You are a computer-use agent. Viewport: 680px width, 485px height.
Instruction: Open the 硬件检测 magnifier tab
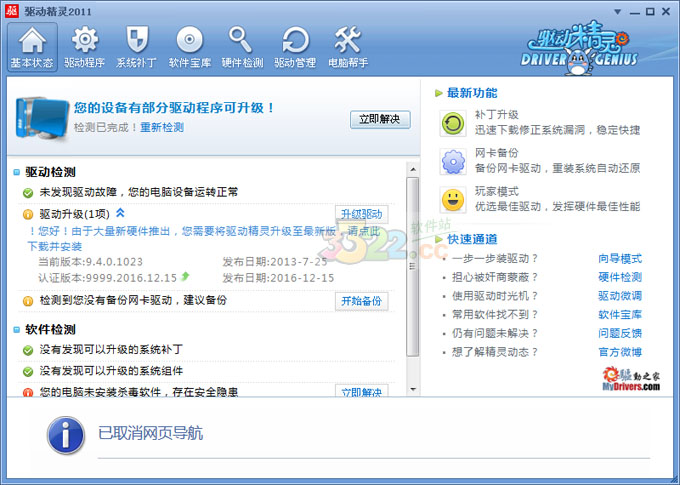pos(242,47)
